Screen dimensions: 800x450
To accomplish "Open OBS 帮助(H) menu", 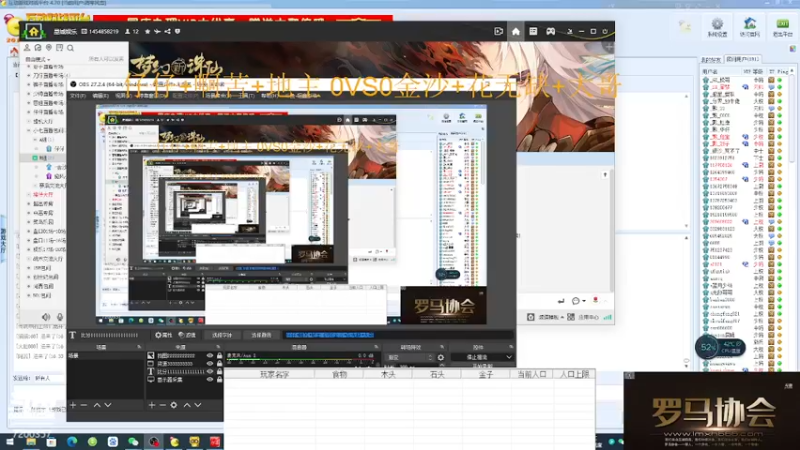I will click(x=269, y=96).
